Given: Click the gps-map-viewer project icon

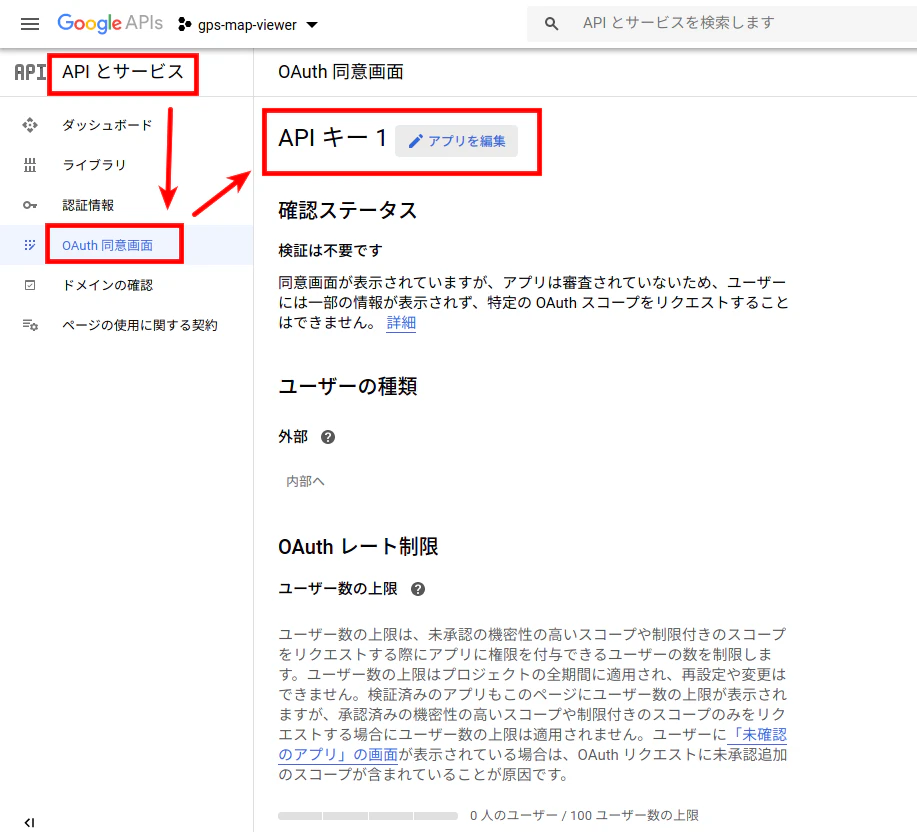Looking at the screenshot, I should coord(185,24).
